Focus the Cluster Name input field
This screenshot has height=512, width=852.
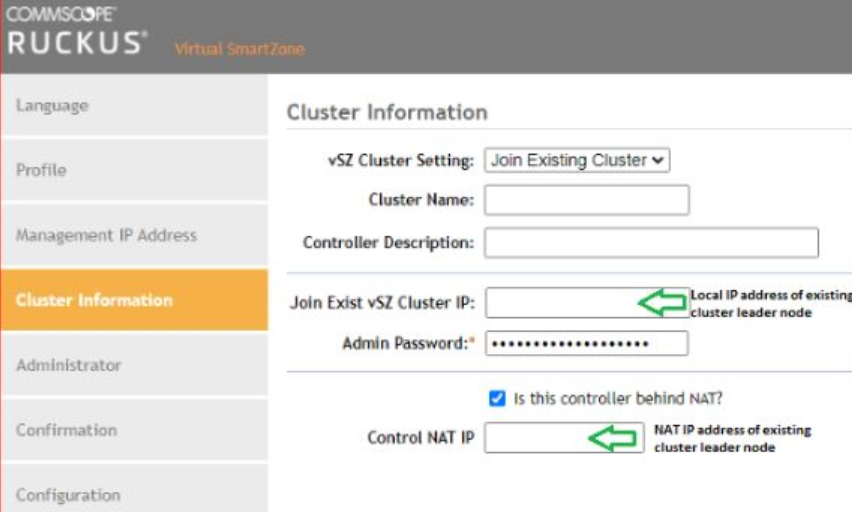tap(587, 200)
